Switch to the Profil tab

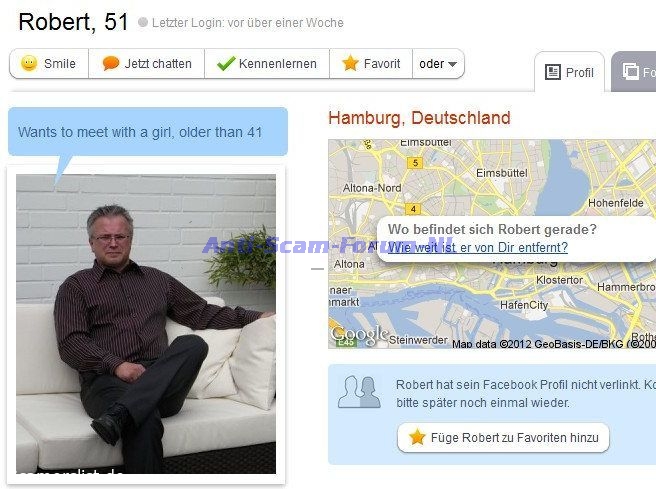[x=569, y=72]
